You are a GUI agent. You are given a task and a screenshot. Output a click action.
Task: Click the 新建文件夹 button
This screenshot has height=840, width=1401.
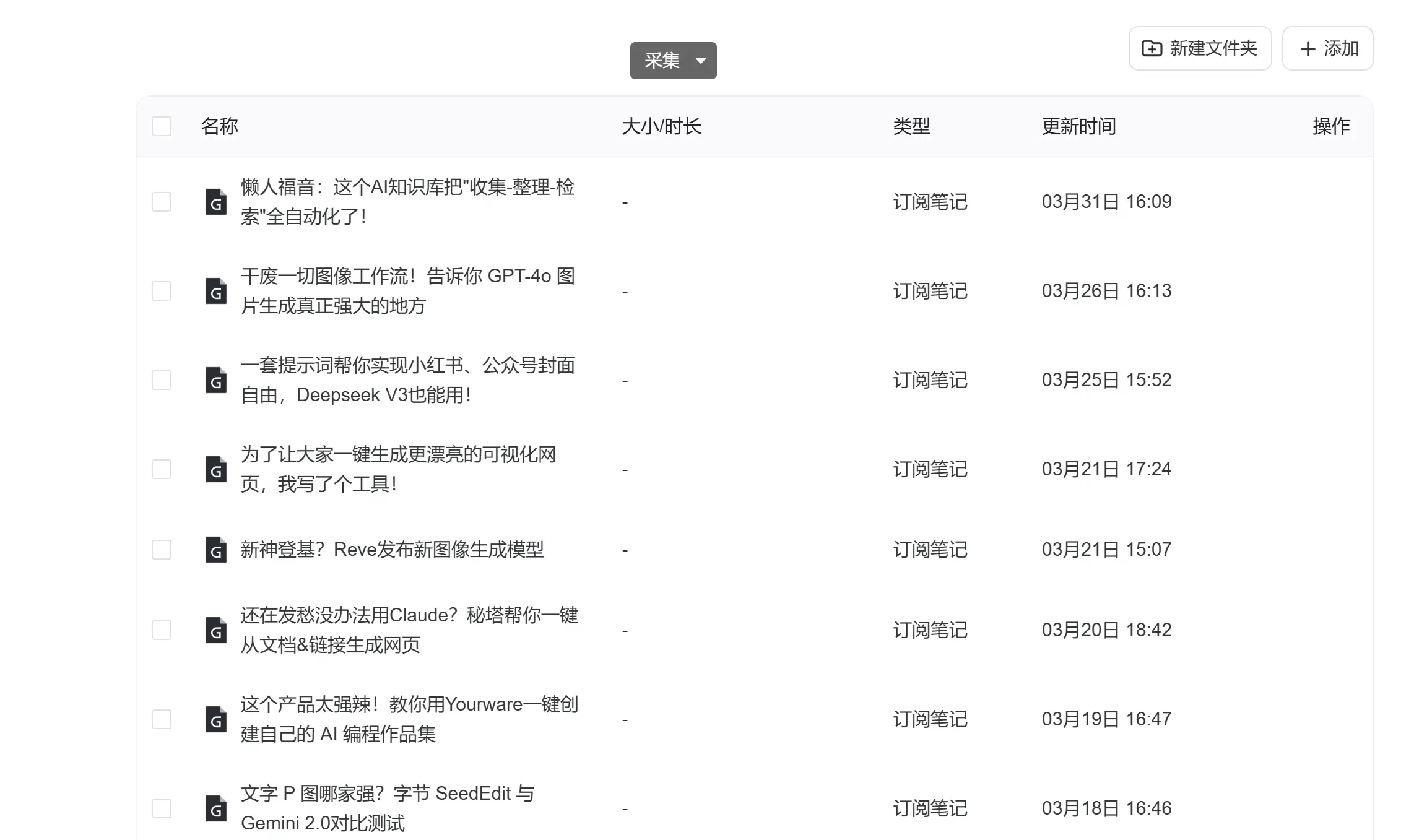pos(1200,48)
